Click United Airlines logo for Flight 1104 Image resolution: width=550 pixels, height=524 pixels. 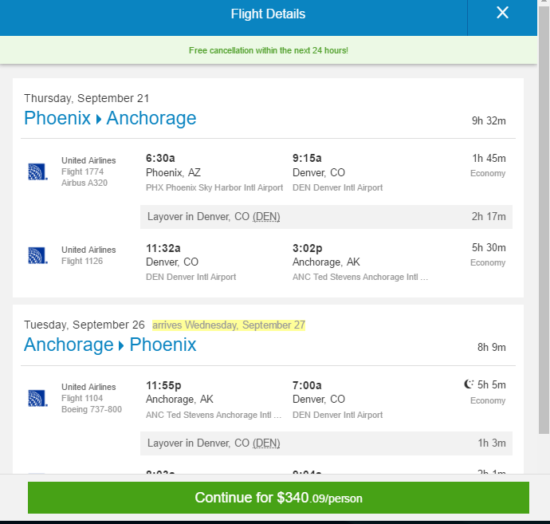(x=38, y=398)
